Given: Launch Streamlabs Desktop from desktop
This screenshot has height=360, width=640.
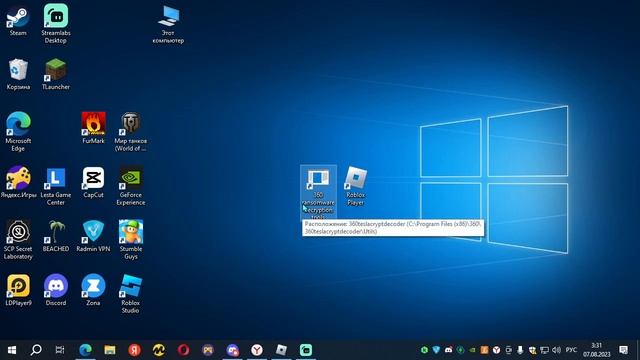Looking at the screenshot, I should (56, 24).
